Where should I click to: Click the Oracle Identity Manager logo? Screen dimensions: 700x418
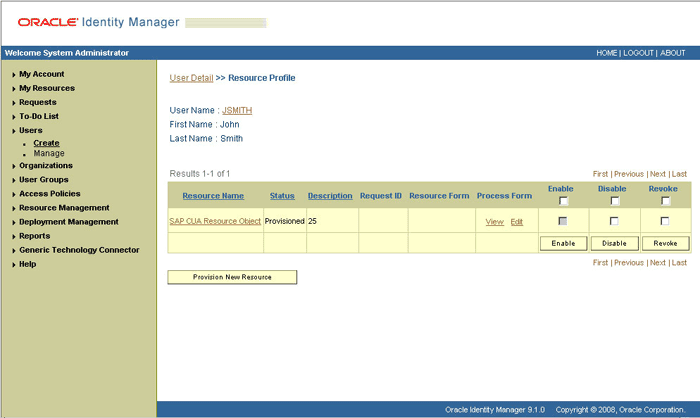click(x=98, y=22)
